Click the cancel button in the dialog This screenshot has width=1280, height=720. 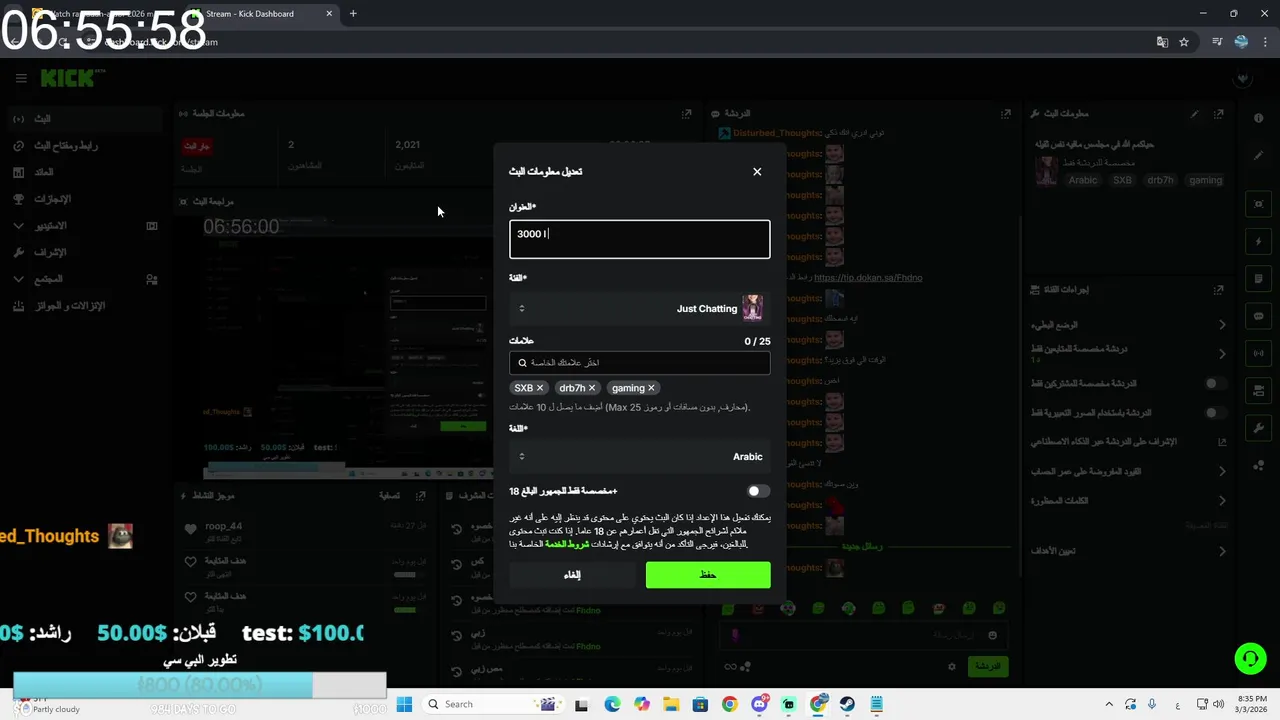click(572, 574)
